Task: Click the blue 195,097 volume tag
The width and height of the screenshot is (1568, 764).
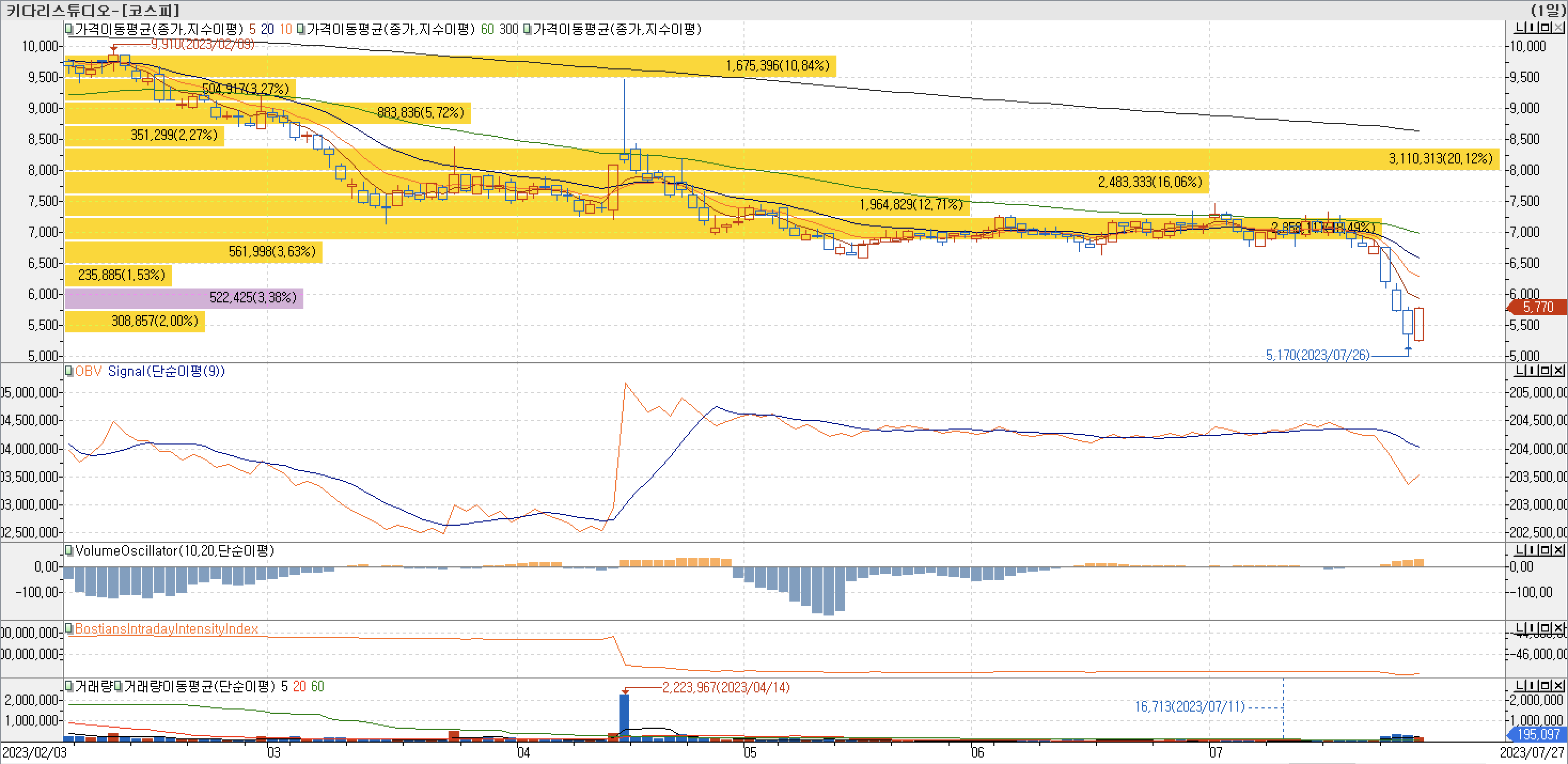Action: pyautogui.click(x=1538, y=735)
